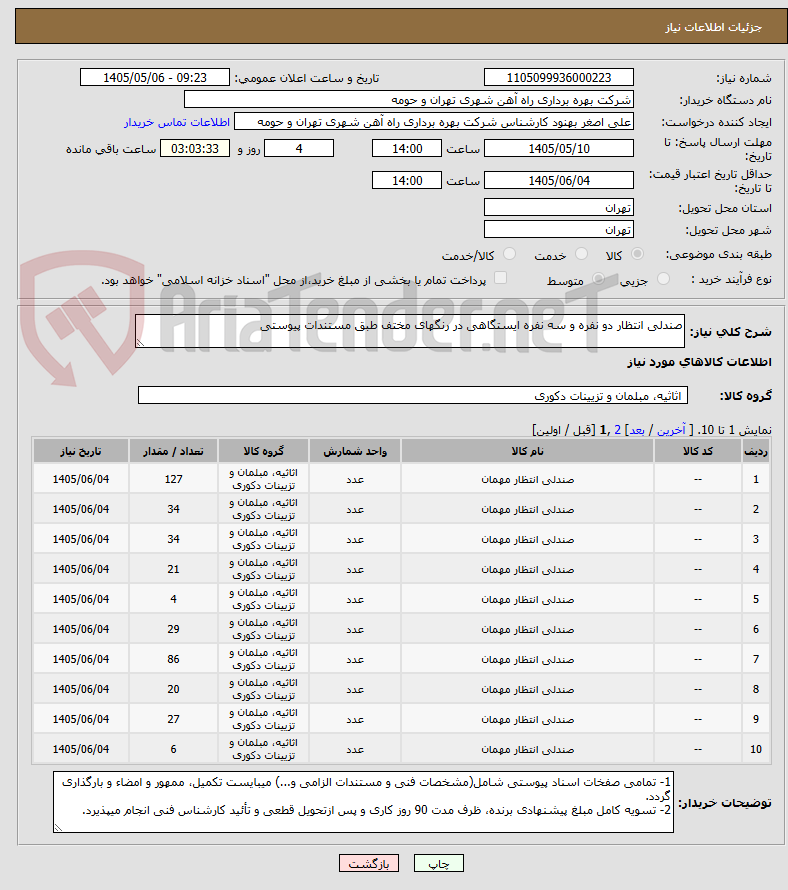Click the ردیف column header
Viewport: 788px width, 890px height.
[756, 451]
